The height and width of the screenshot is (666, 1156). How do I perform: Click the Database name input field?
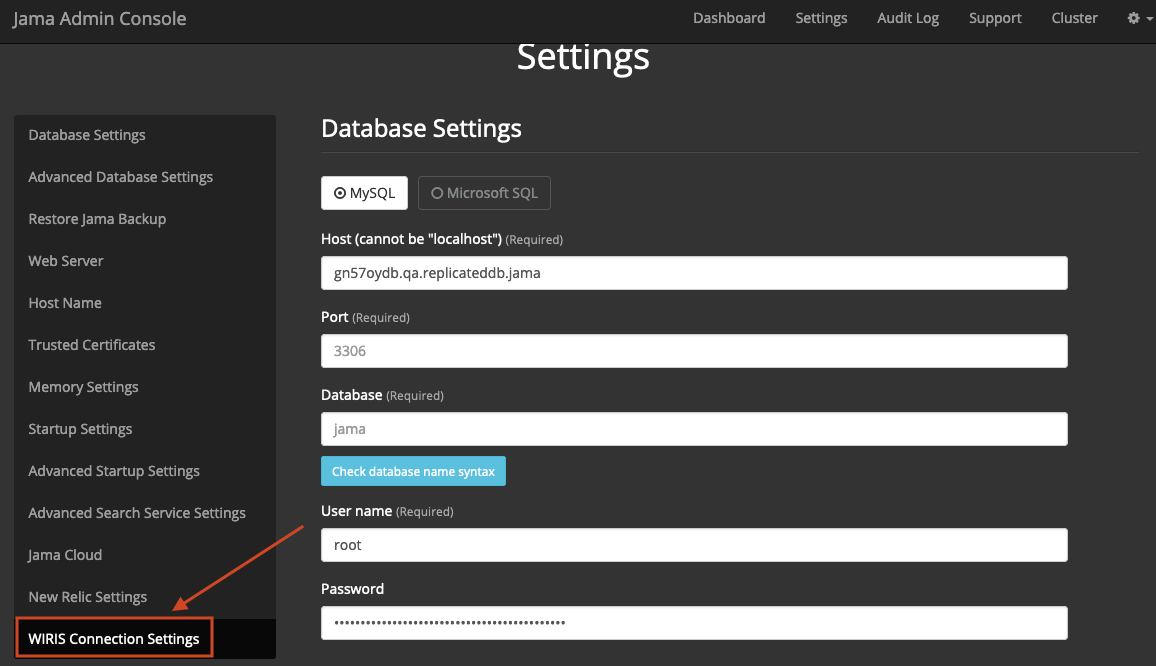click(x=694, y=429)
